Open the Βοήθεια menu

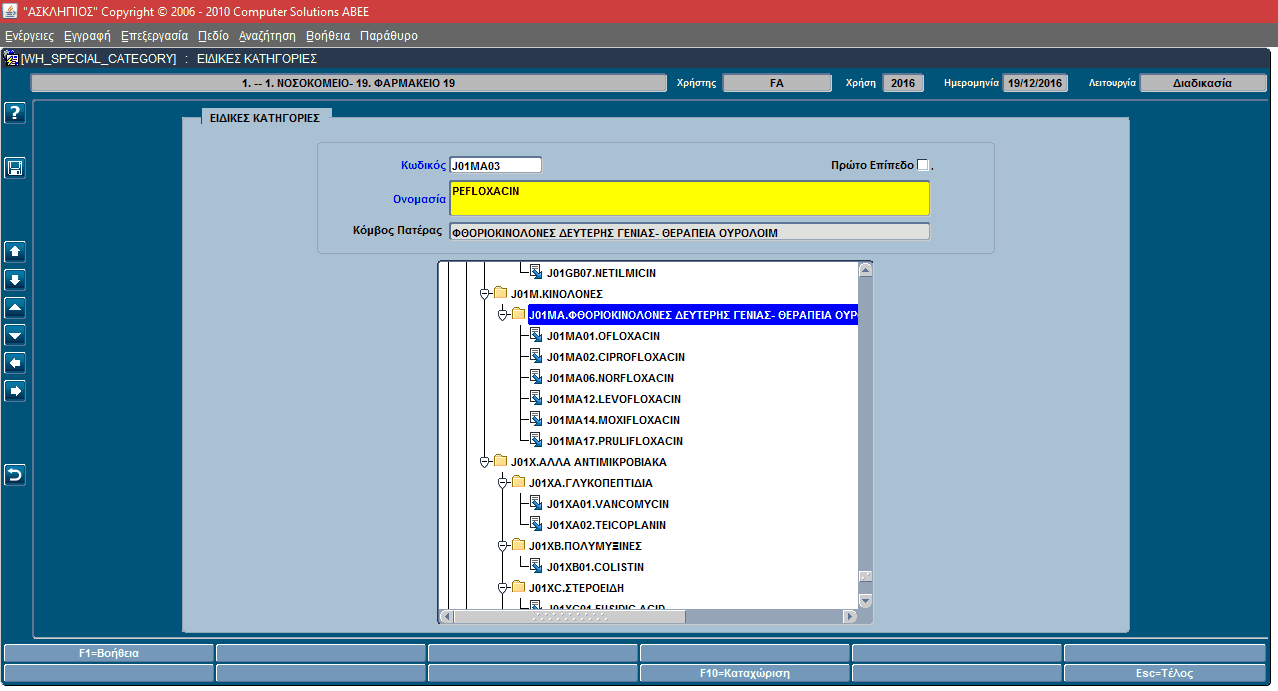tap(328, 35)
